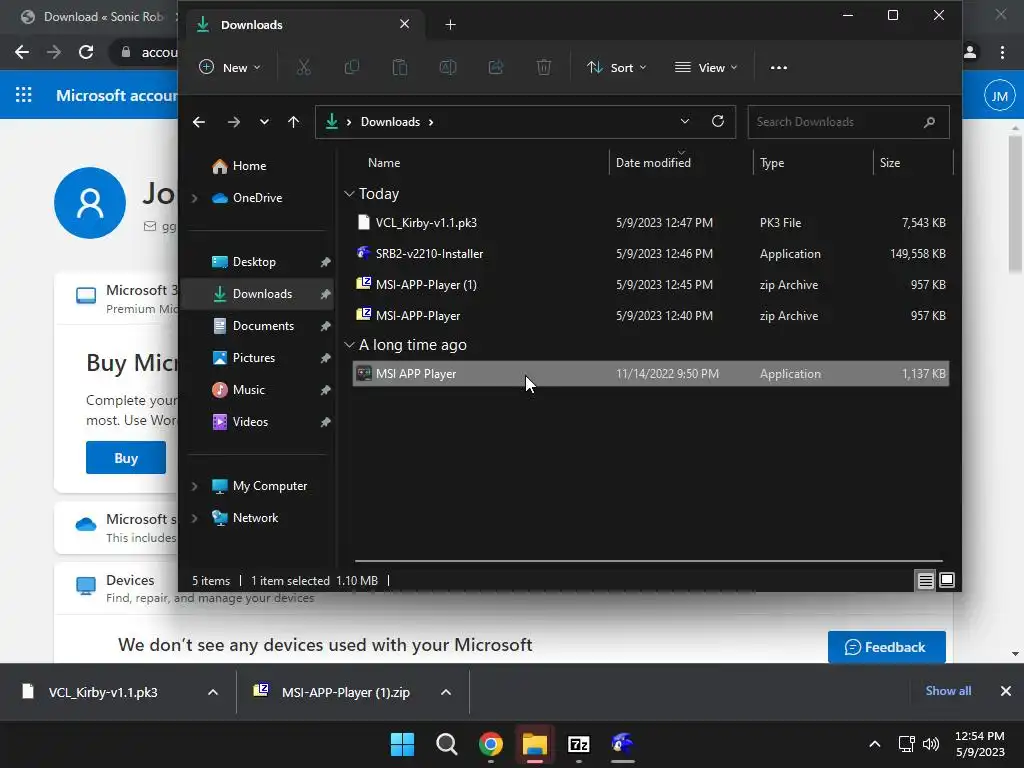Go back in File Explorer
The image size is (1024, 768).
click(199, 122)
